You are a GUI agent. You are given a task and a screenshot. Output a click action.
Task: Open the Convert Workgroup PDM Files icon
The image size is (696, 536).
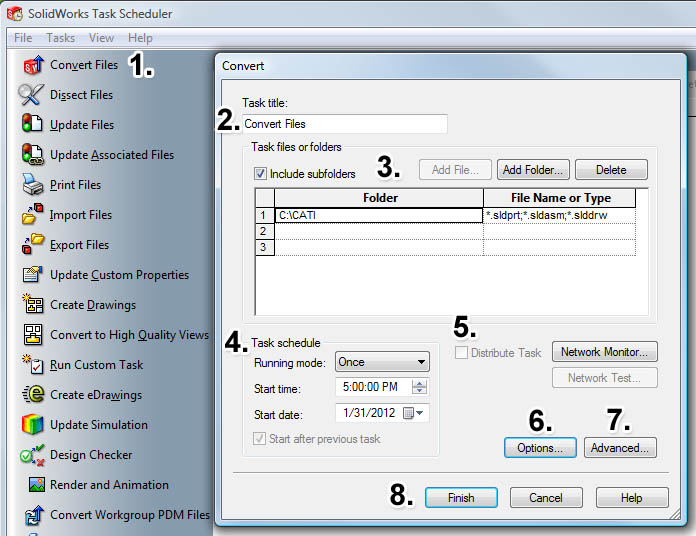click(x=34, y=515)
